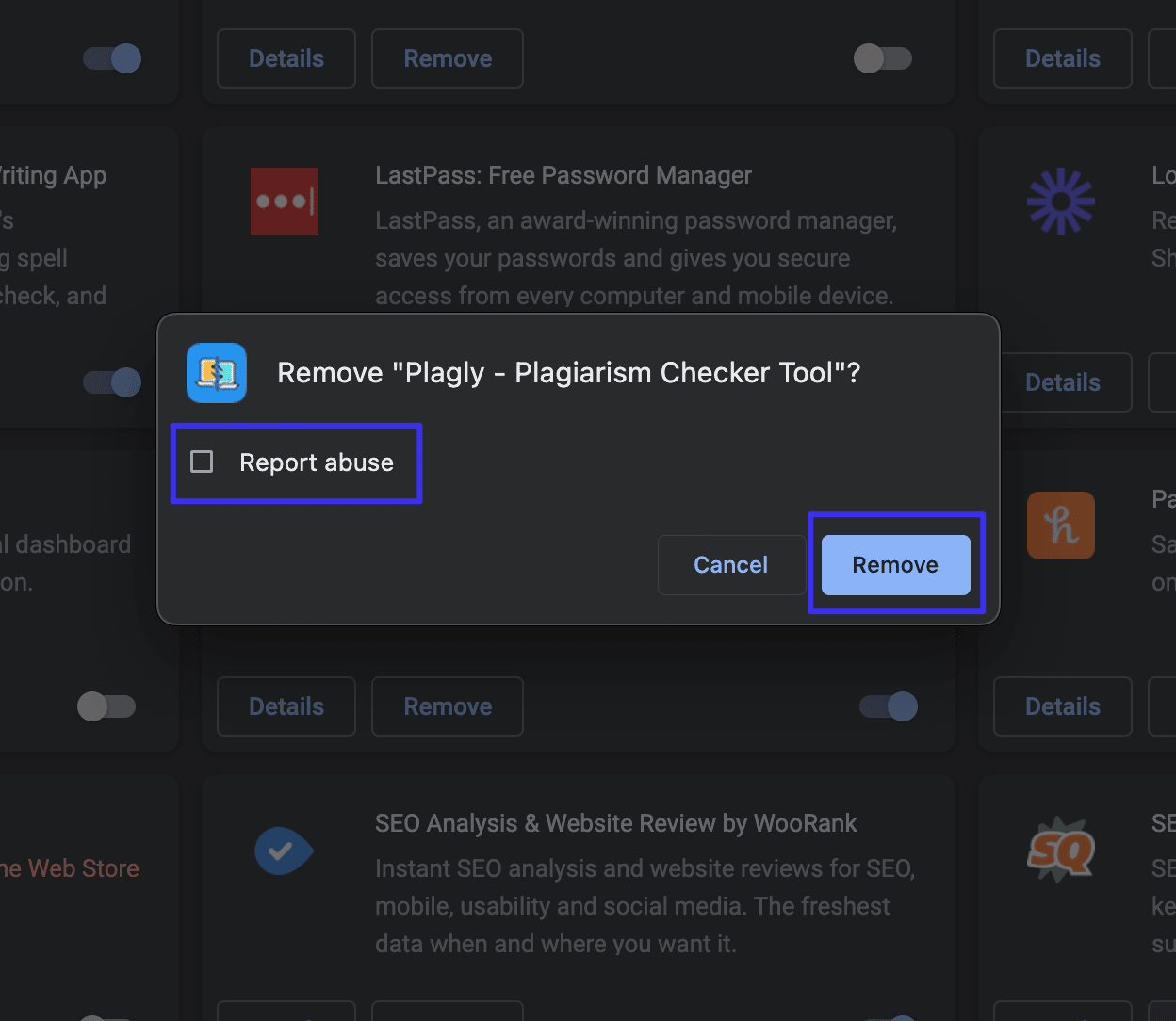Click the LastPass extension title text
The width and height of the screenshot is (1176, 1021).
(563, 175)
